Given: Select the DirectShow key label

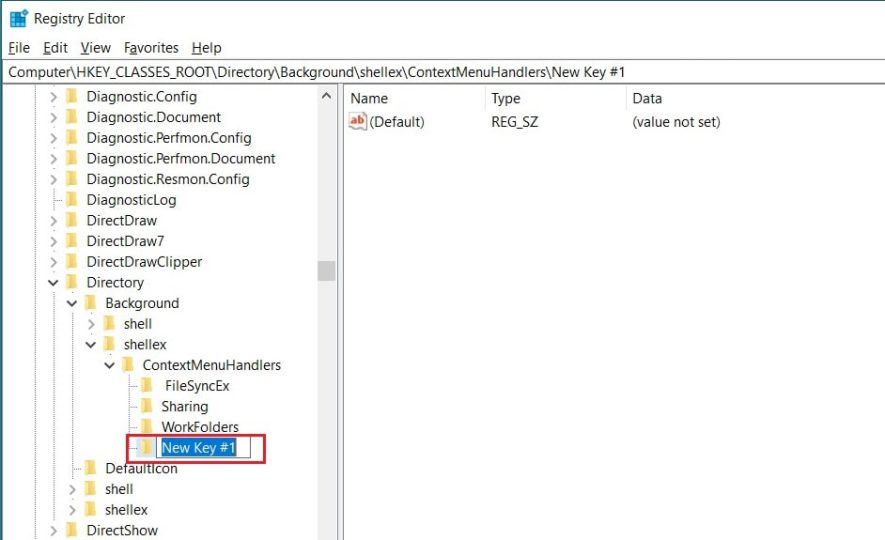Looking at the screenshot, I should pyautogui.click(x=122, y=531).
